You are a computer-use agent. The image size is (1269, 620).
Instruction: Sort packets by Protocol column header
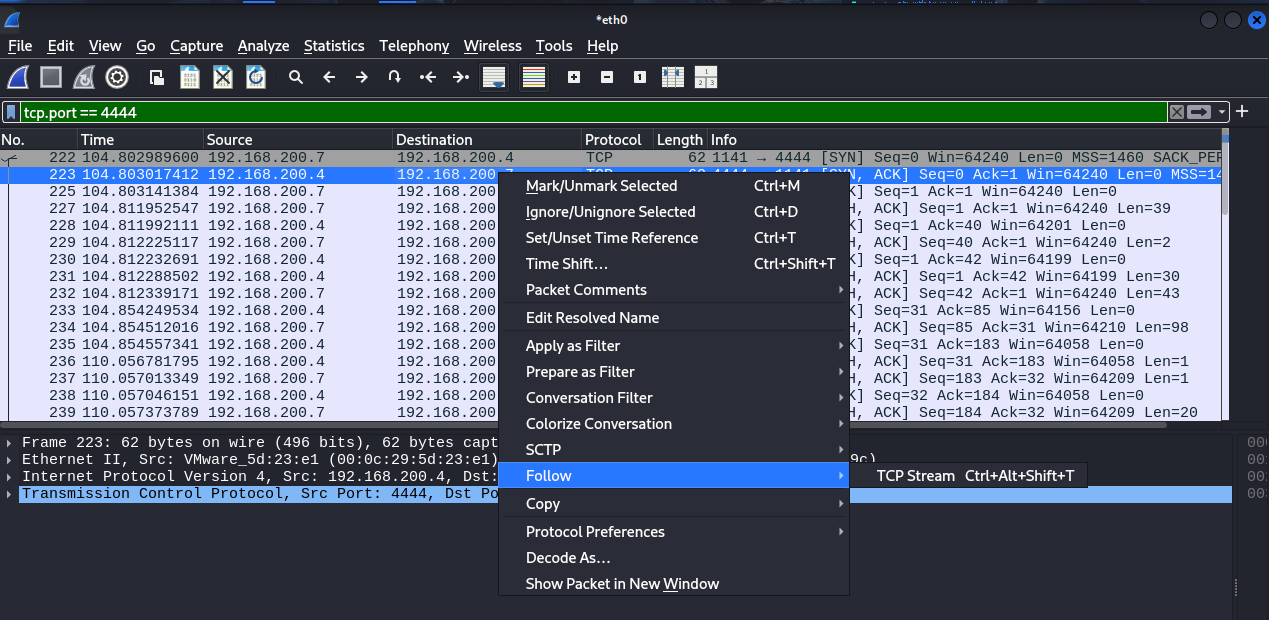coord(617,140)
